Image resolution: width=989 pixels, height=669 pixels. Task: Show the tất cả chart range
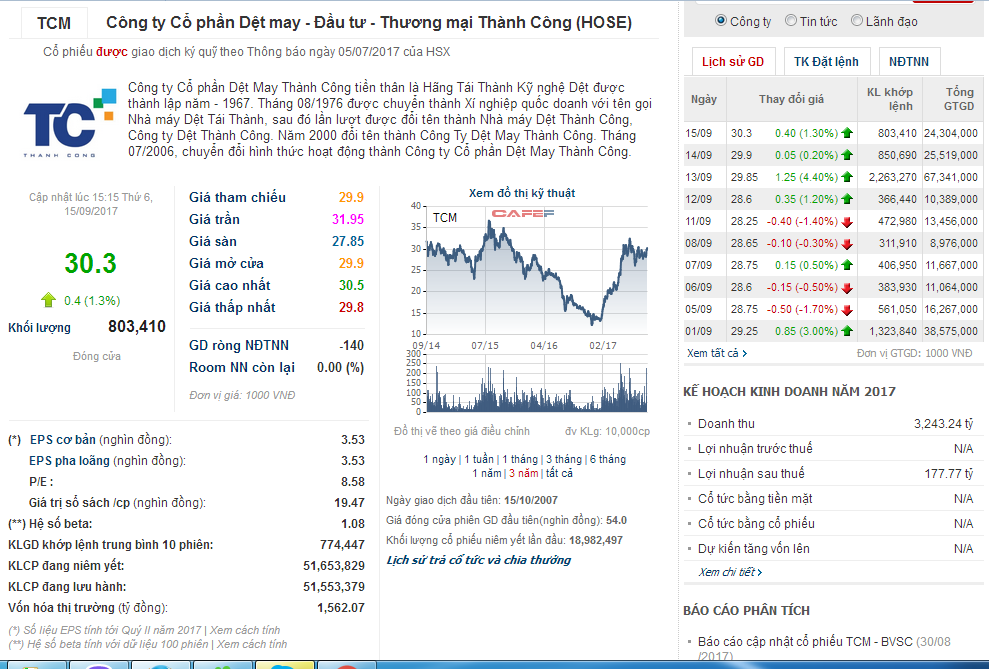[x=559, y=473]
